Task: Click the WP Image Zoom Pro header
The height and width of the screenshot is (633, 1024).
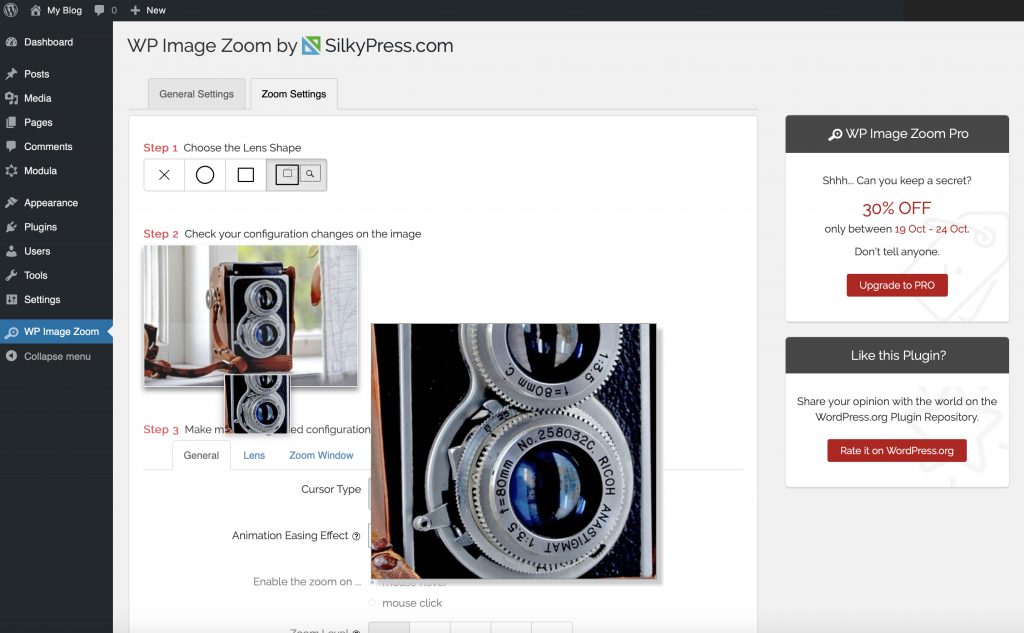Action: tap(897, 134)
